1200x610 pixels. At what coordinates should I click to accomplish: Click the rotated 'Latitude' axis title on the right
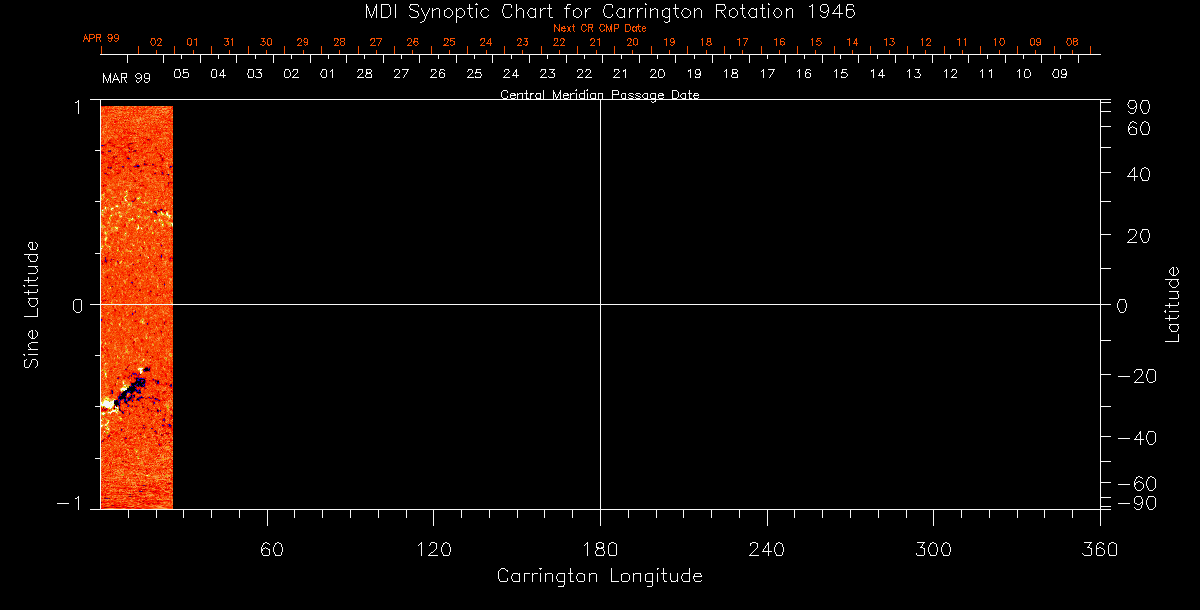click(1173, 304)
